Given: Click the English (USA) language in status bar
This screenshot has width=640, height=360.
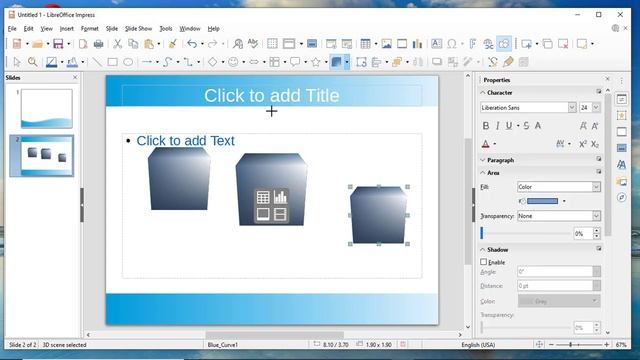Looking at the screenshot, I should tap(478, 345).
